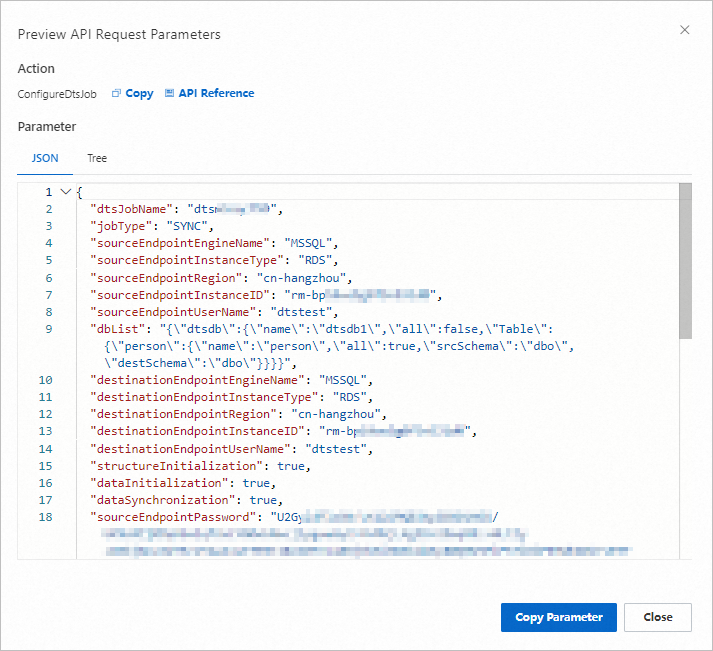Image resolution: width=713 pixels, height=651 pixels.
Task: Click the "sourceEndpointInstanceType" key
Action: 187,260
